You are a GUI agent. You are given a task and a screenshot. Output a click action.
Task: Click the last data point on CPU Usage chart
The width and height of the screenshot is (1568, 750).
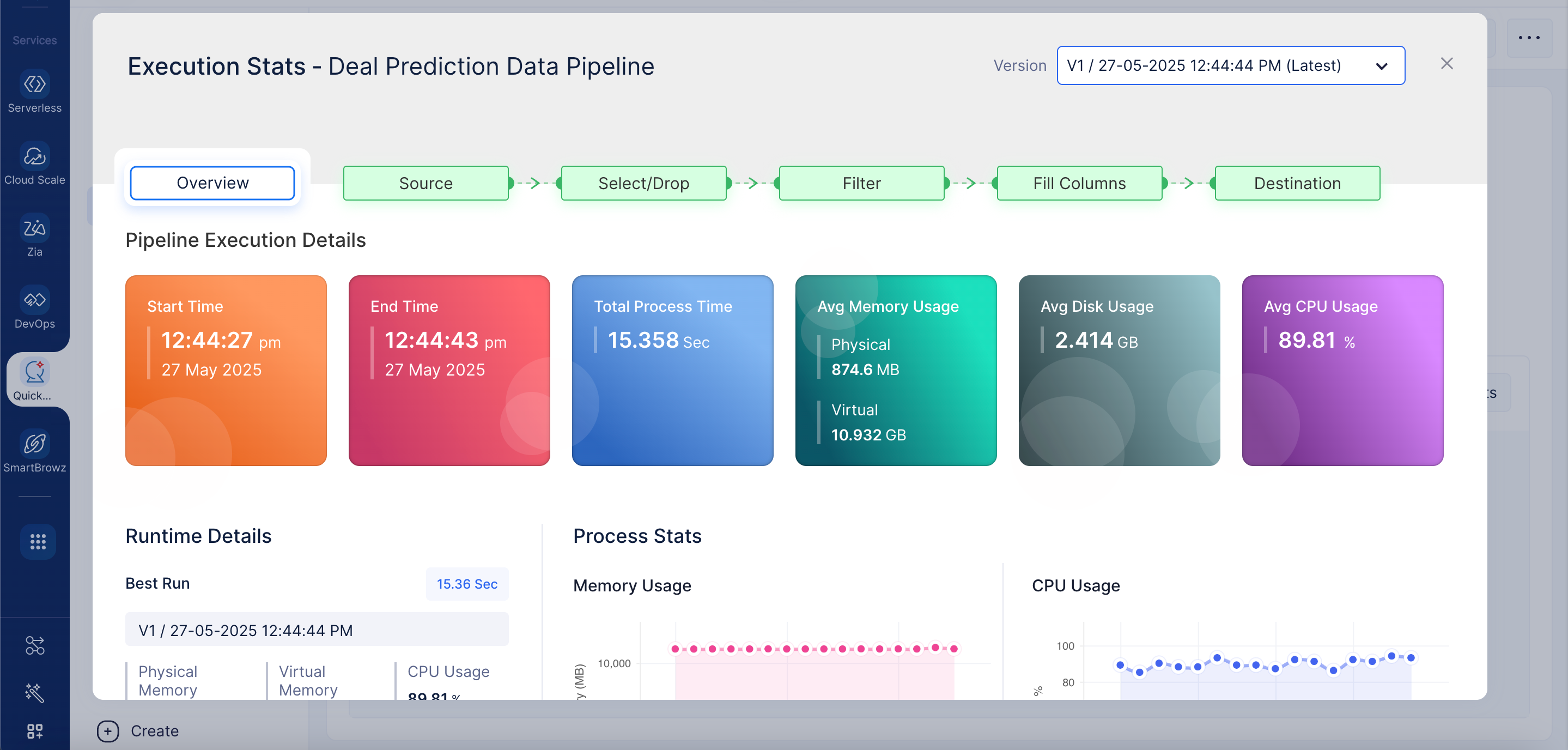click(x=1411, y=657)
